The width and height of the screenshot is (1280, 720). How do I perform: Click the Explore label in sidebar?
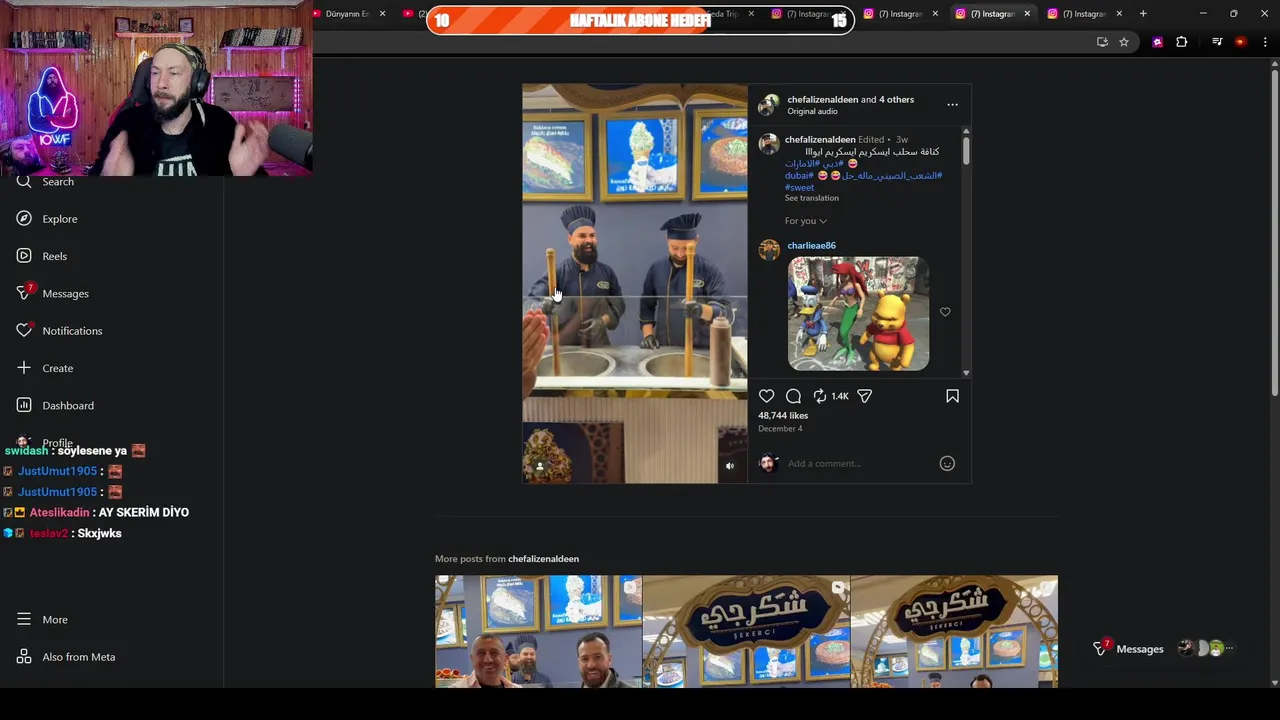coord(60,219)
